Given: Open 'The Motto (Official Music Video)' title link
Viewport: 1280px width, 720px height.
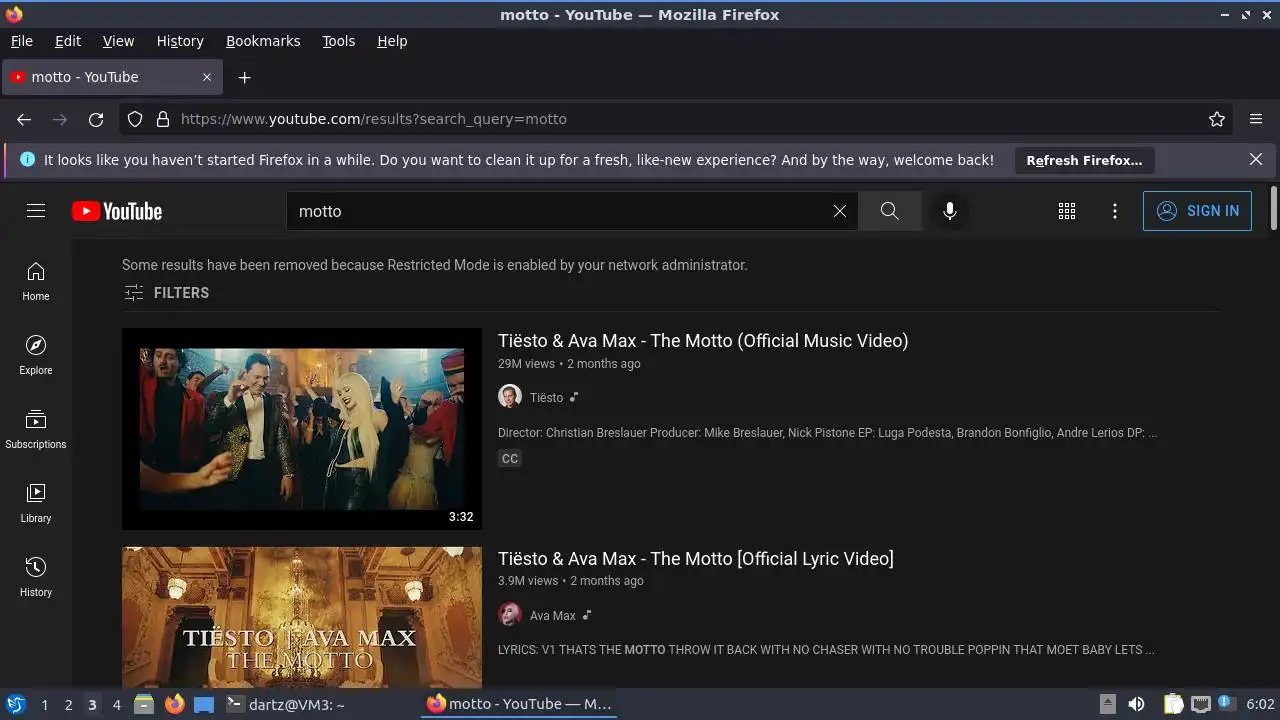Looking at the screenshot, I should [703, 341].
